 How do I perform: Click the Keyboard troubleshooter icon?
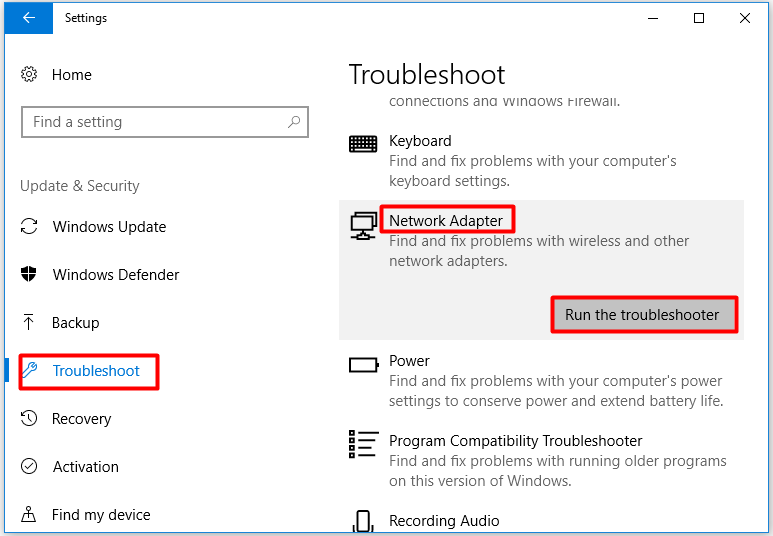363,143
